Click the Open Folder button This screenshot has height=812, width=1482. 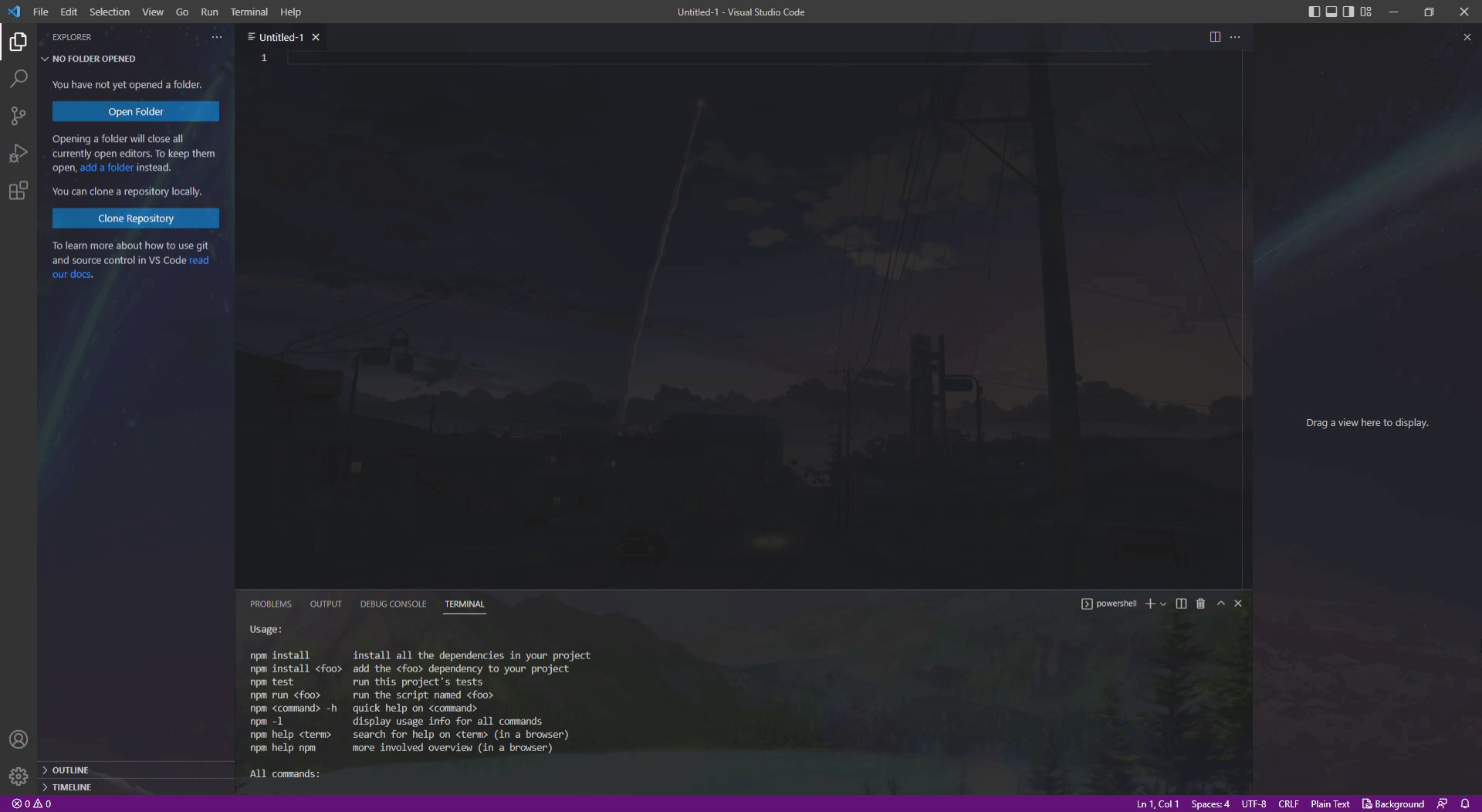click(136, 112)
